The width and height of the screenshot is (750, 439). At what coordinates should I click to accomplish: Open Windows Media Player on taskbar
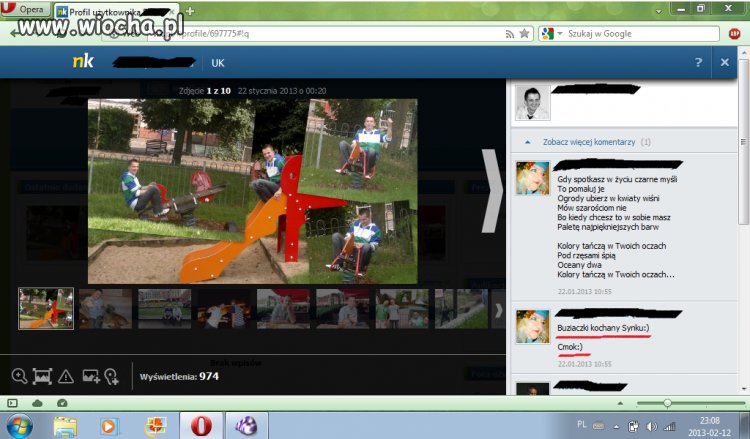pos(109,426)
